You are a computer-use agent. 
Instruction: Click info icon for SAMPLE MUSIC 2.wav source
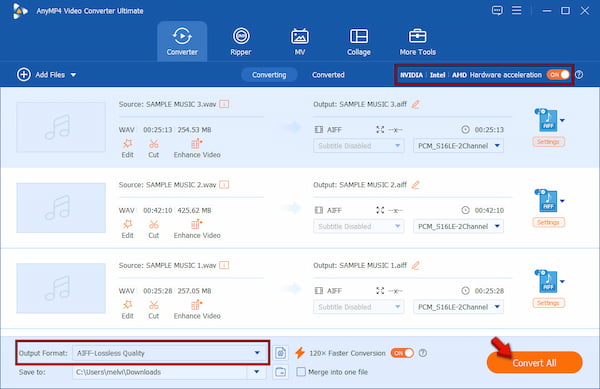pyautogui.click(x=224, y=185)
